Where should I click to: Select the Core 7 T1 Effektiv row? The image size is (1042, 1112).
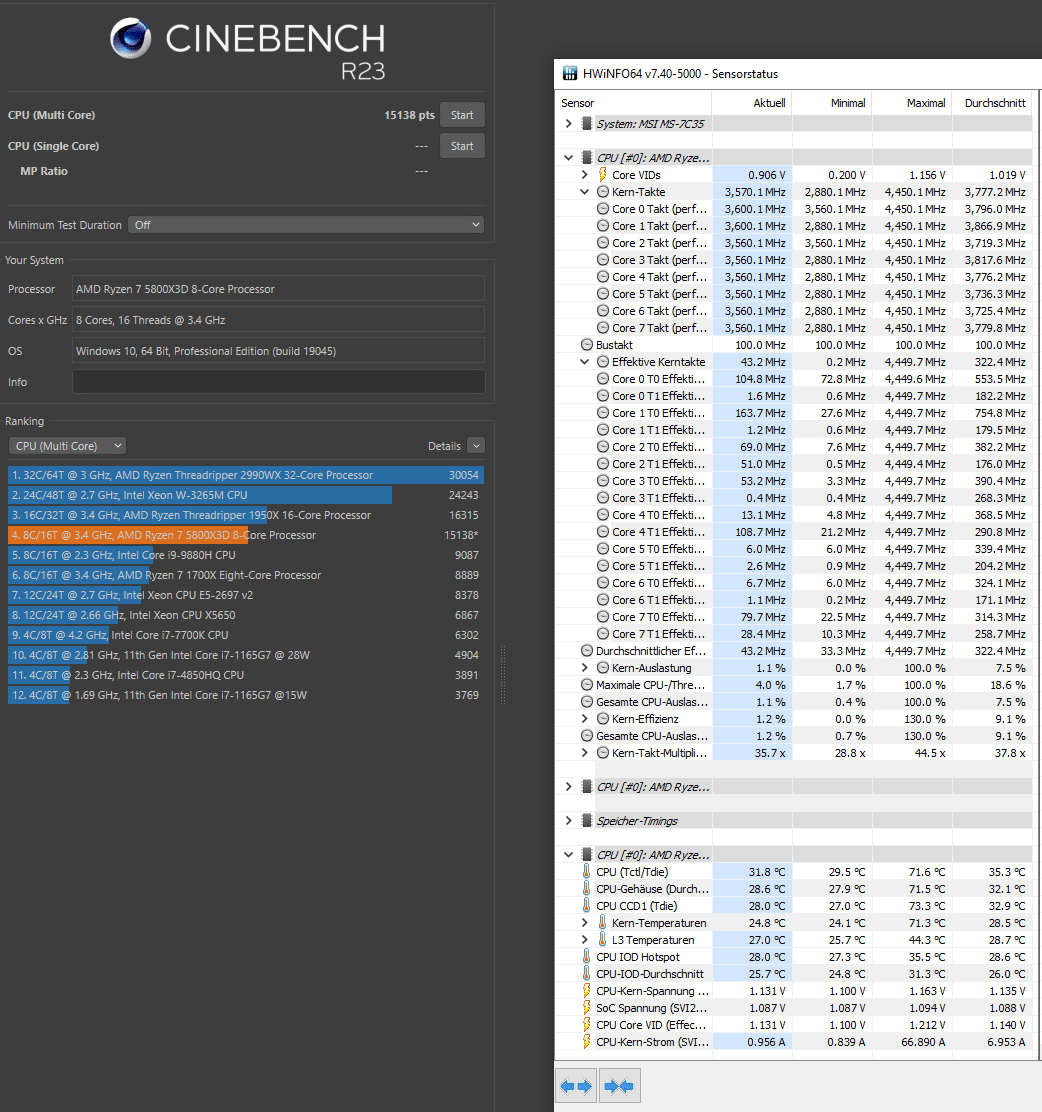(794, 634)
